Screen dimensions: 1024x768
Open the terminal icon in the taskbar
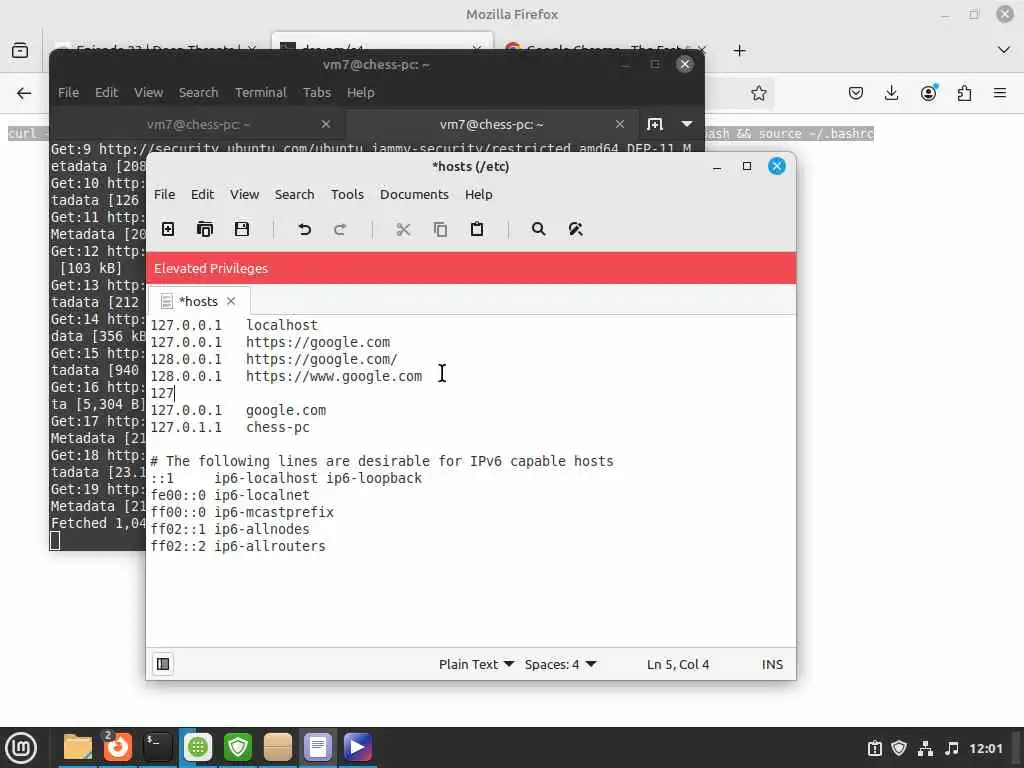pos(157,748)
